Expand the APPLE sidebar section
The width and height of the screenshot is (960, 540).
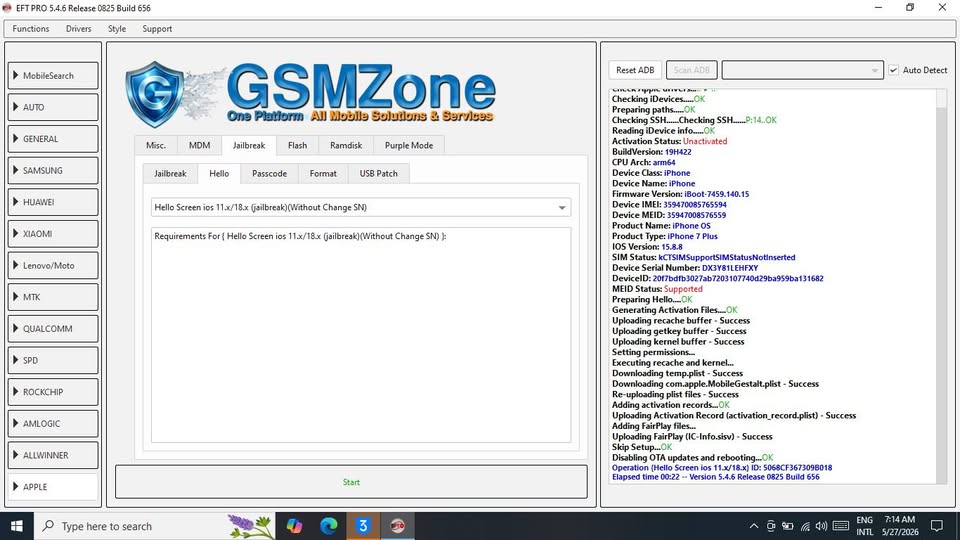click(x=53, y=487)
